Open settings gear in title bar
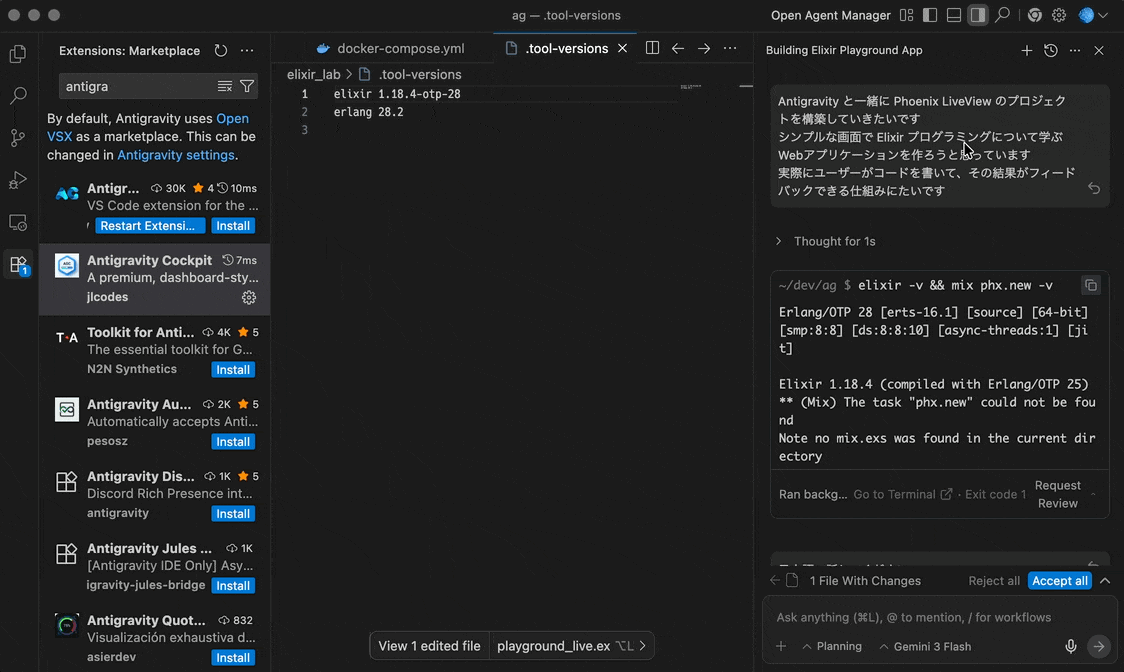The image size is (1124, 672). pyautogui.click(x=1059, y=15)
